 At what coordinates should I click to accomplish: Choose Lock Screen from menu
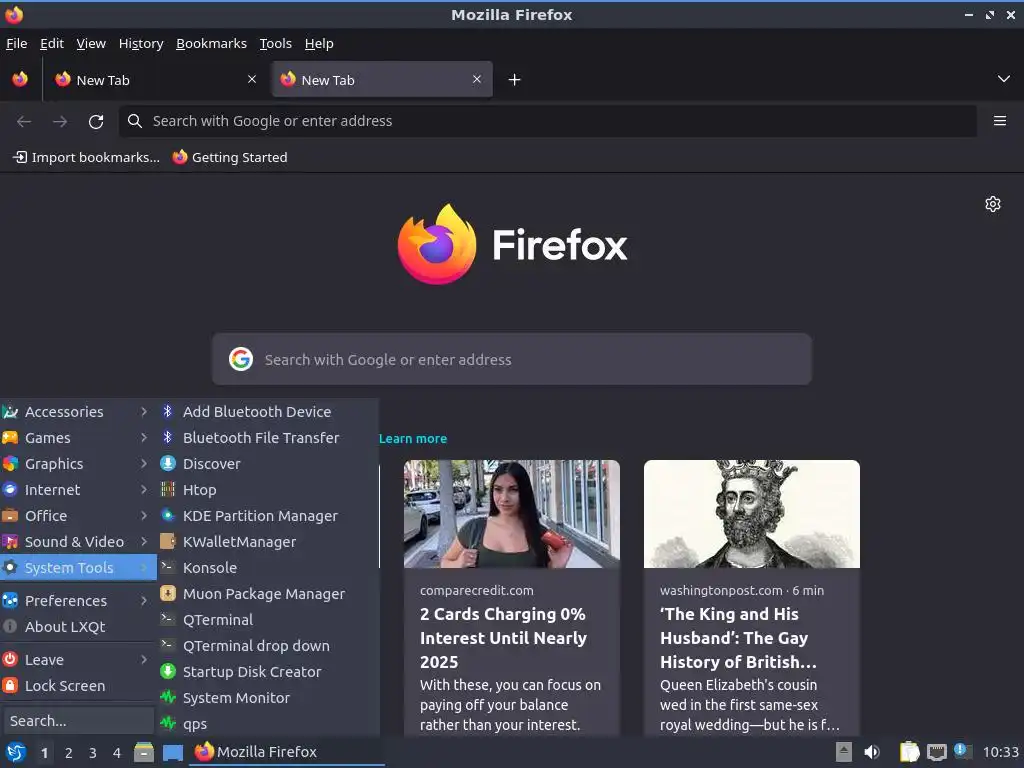[78, 686]
